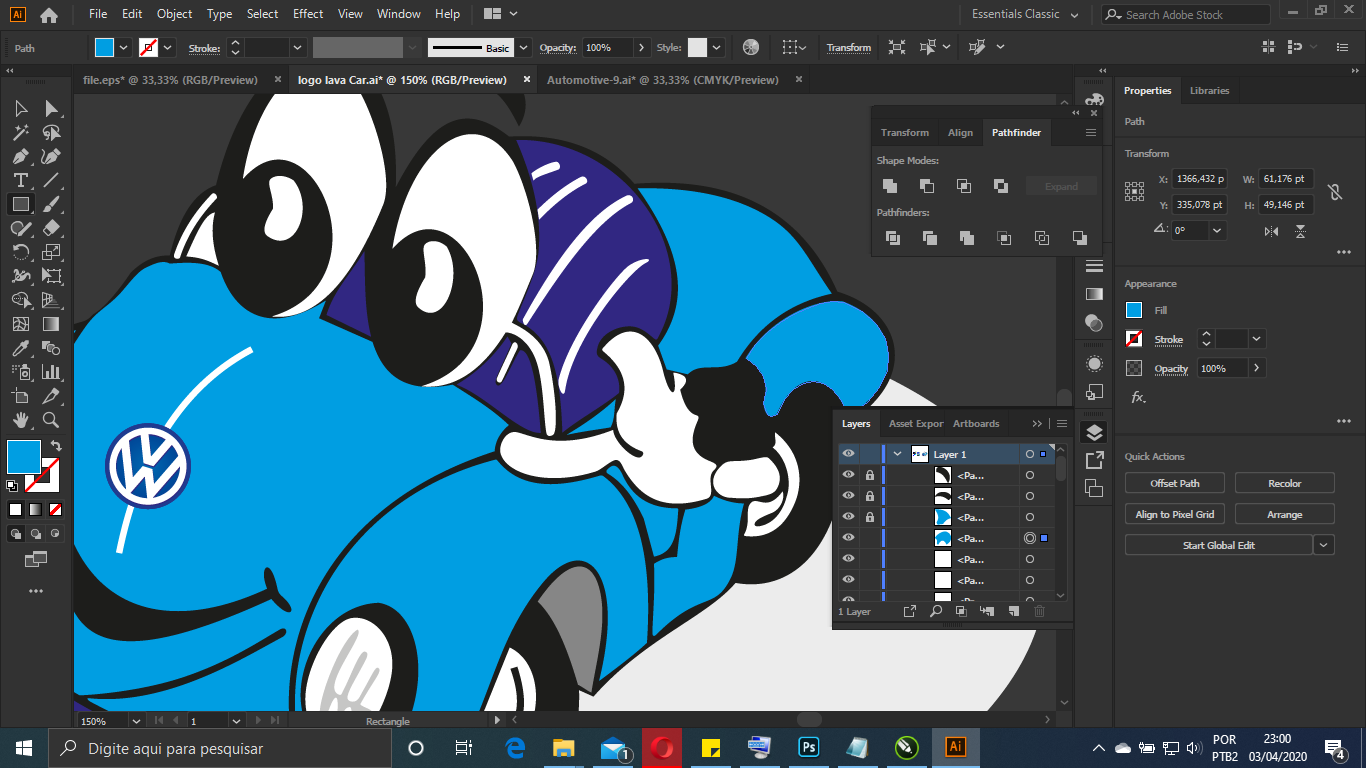The width and height of the screenshot is (1366, 768).
Task: Click Locate Object magnifier in Layers panel
Action: tap(936, 611)
